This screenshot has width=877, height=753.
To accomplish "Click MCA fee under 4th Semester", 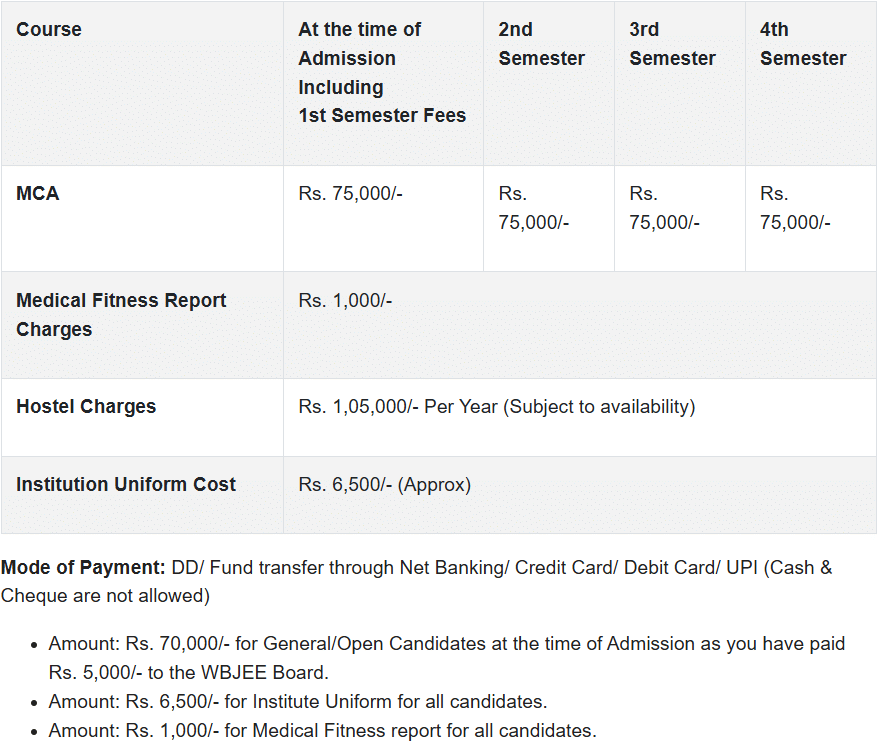I will [x=795, y=208].
